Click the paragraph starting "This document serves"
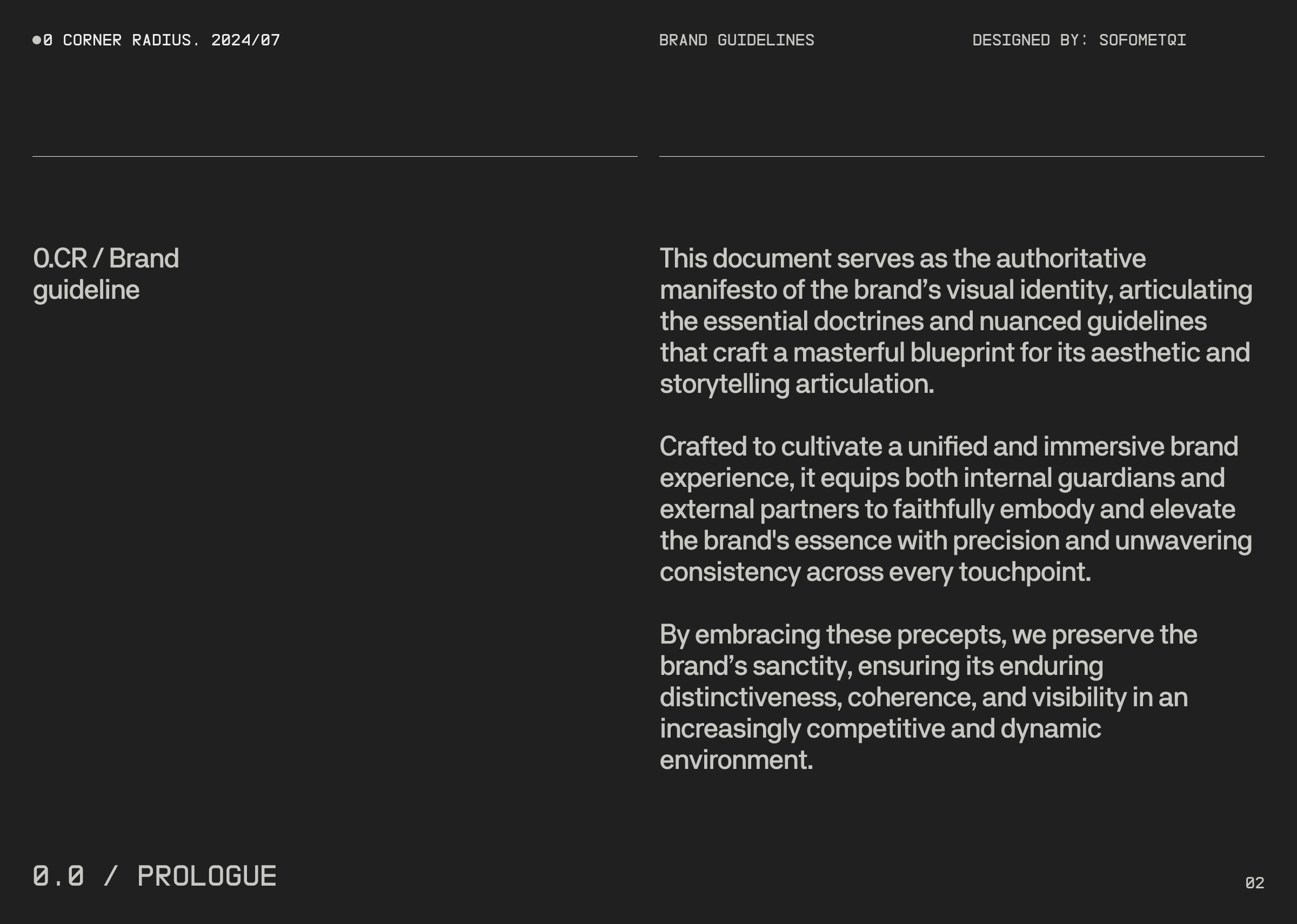1297x924 pixels. tap(955, 321)
